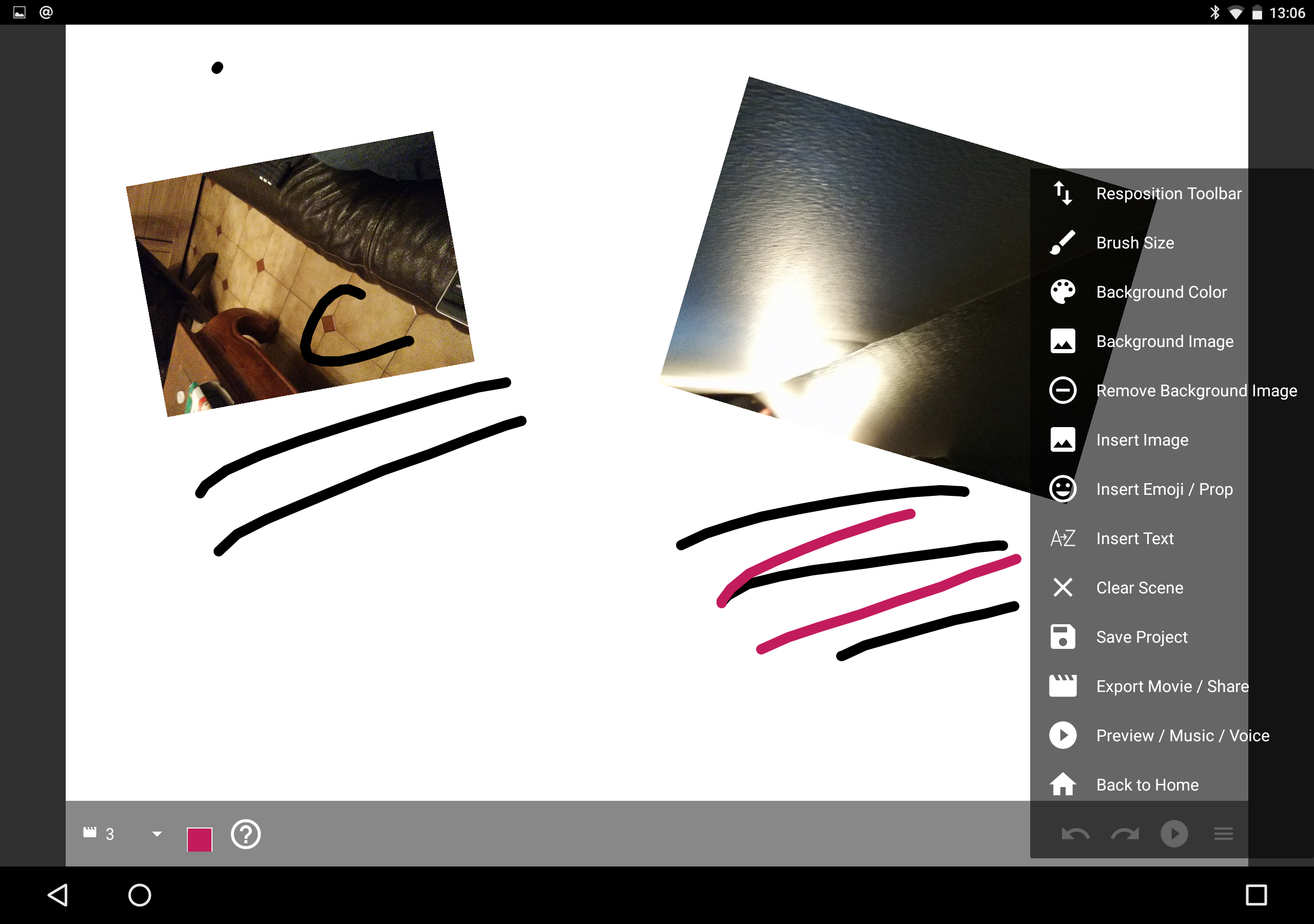Click the Save Project floppy disk icon
1314x924 pixels.
tap(1063, 637)
